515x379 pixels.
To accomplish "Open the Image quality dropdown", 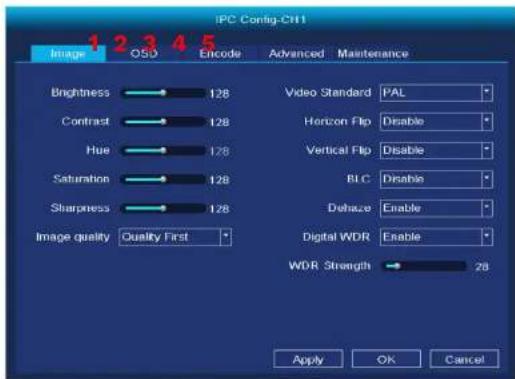I will [x=175, y=237].
